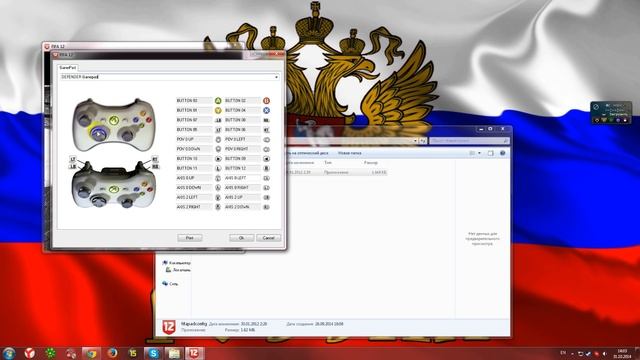The height and width of the screenshot is (360, 640).
Task: Click the stick icon beside AXIS 2 UP
Action: (x=266, y=197)
